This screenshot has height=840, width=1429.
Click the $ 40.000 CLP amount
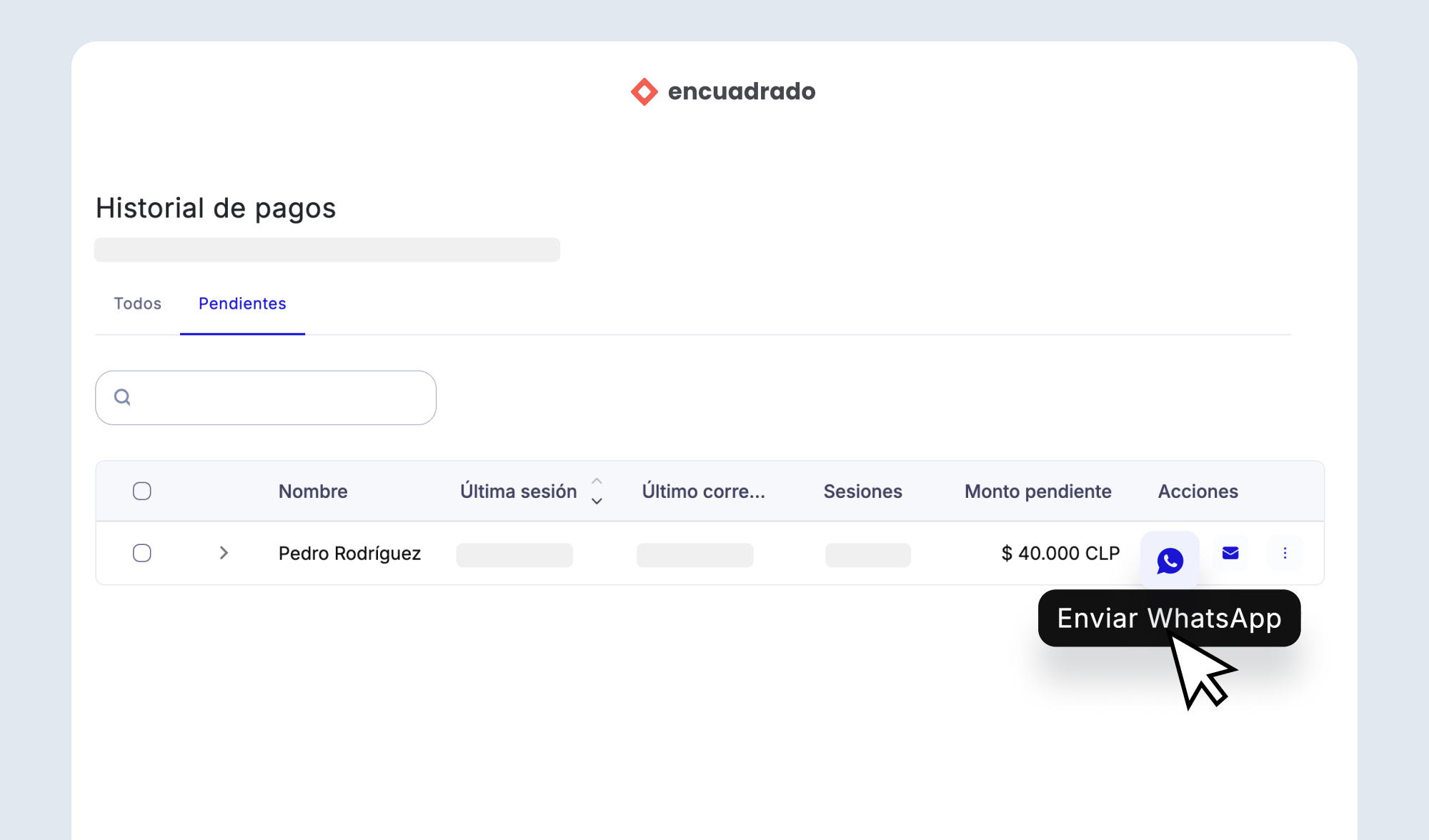pos(1060,554)
